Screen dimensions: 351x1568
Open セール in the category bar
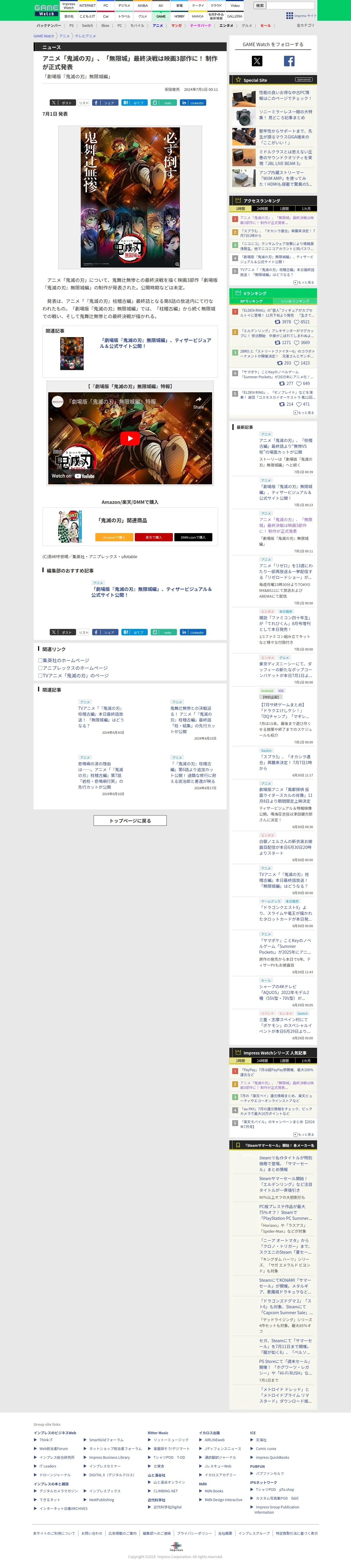coord(265,26)
